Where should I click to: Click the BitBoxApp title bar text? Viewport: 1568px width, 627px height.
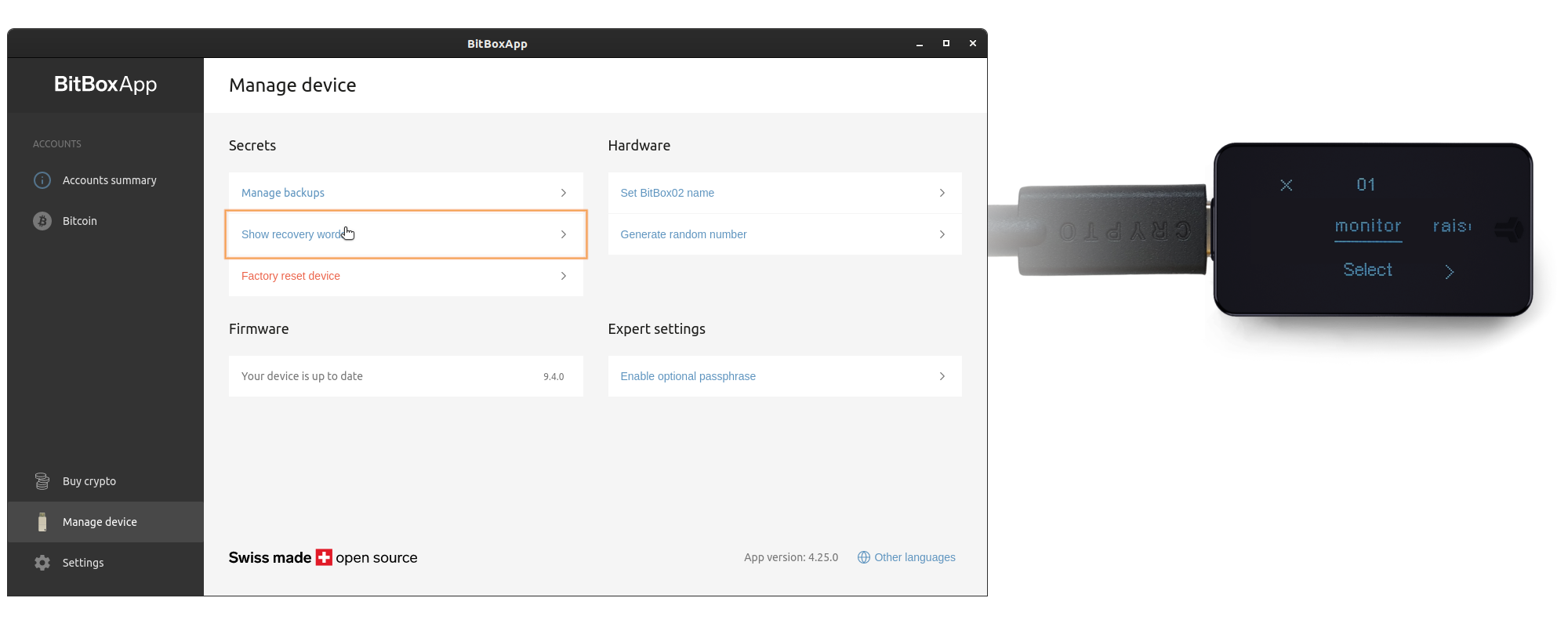(x=497, y=44)
